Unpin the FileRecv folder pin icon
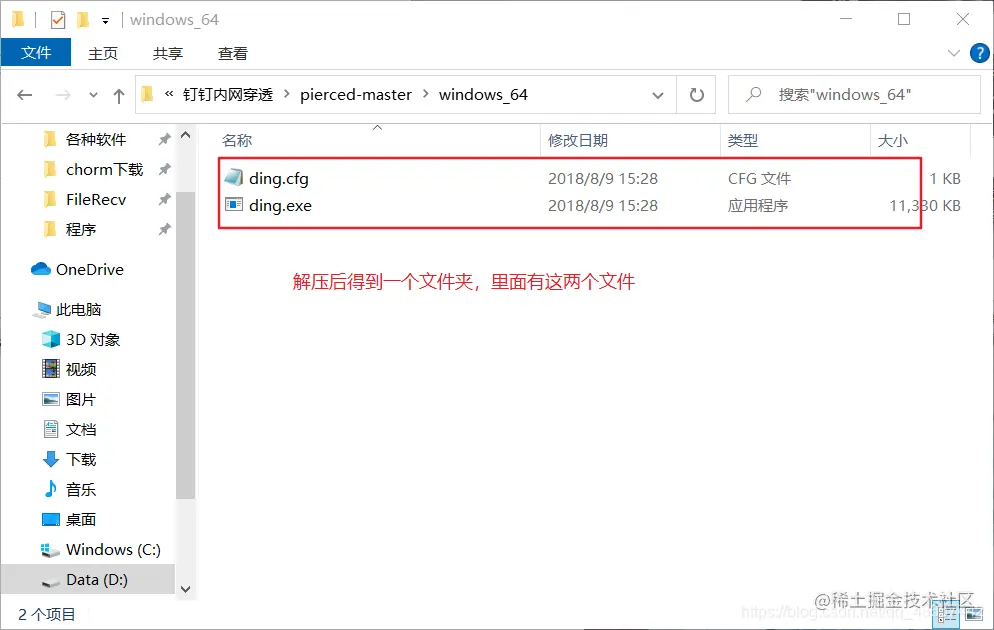 tap(164, 199)
